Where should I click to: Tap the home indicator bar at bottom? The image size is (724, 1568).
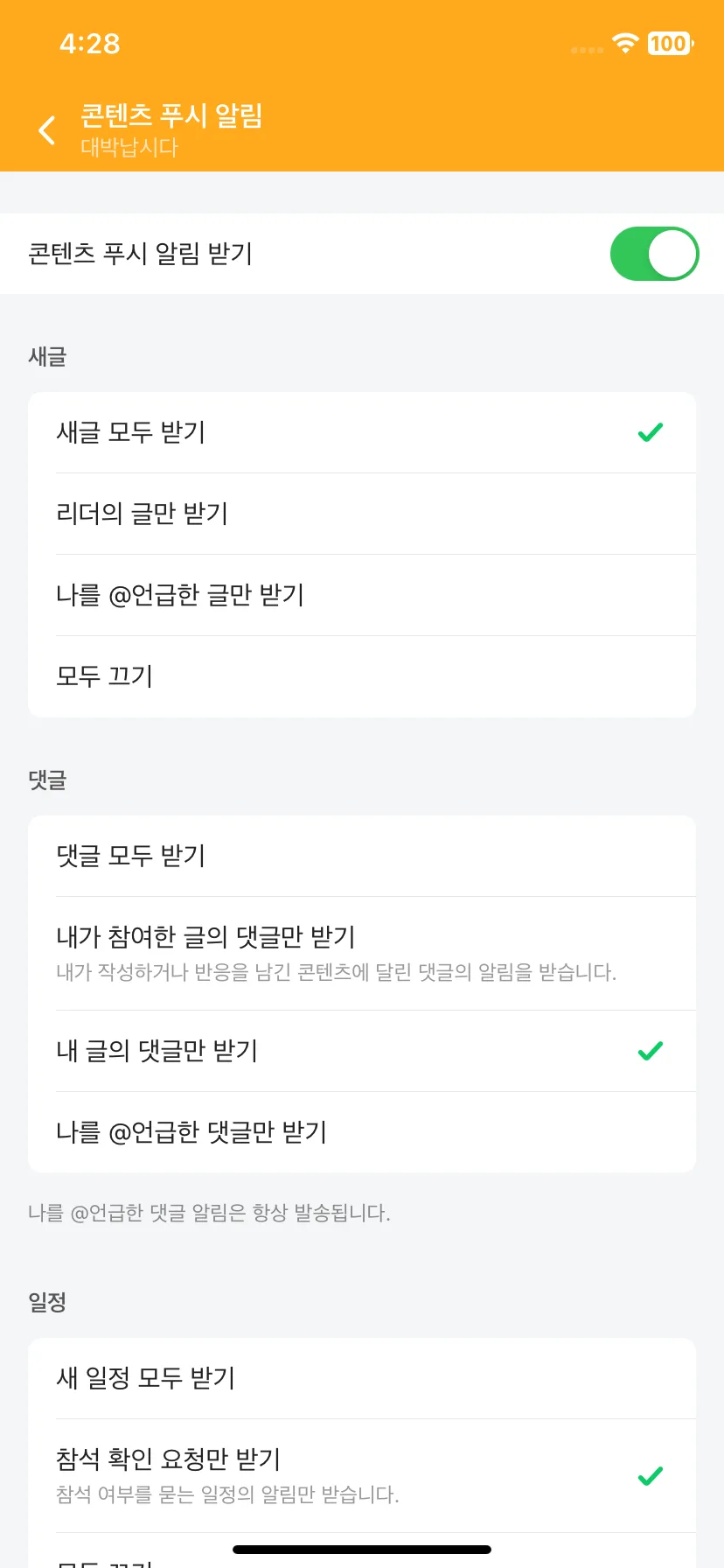(362, 1550)
